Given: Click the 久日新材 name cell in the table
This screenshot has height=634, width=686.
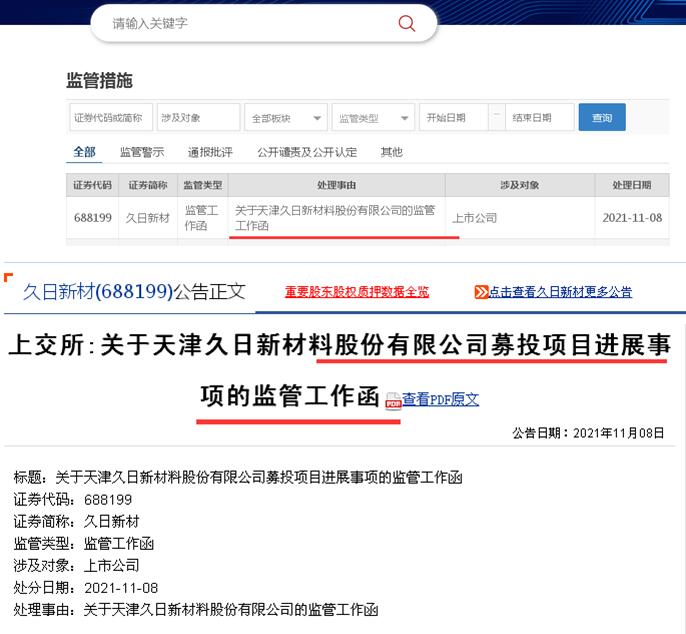Looking at the screenshot, I should click(x=147, y=217).
